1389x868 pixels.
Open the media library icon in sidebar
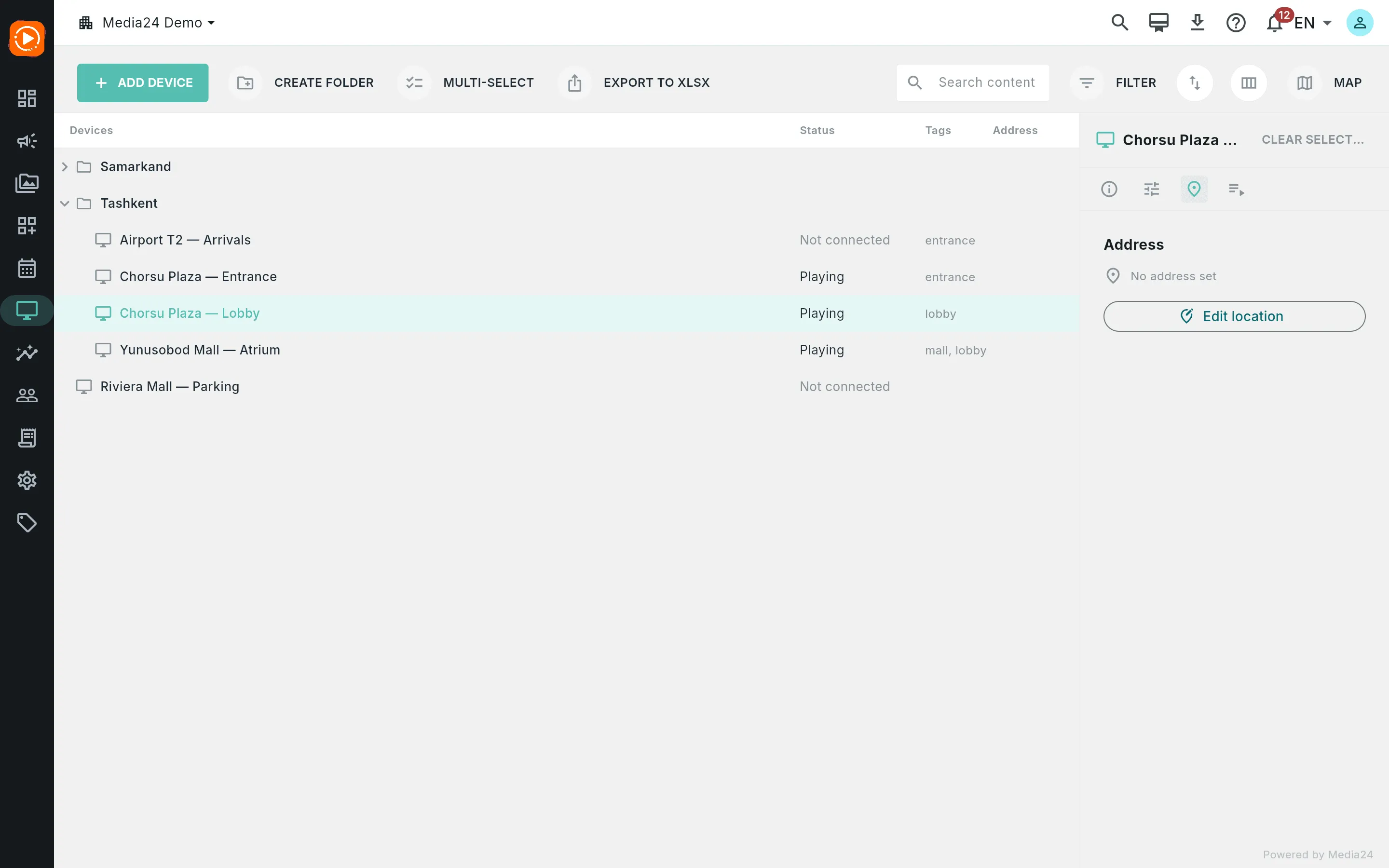coord(27,183)
